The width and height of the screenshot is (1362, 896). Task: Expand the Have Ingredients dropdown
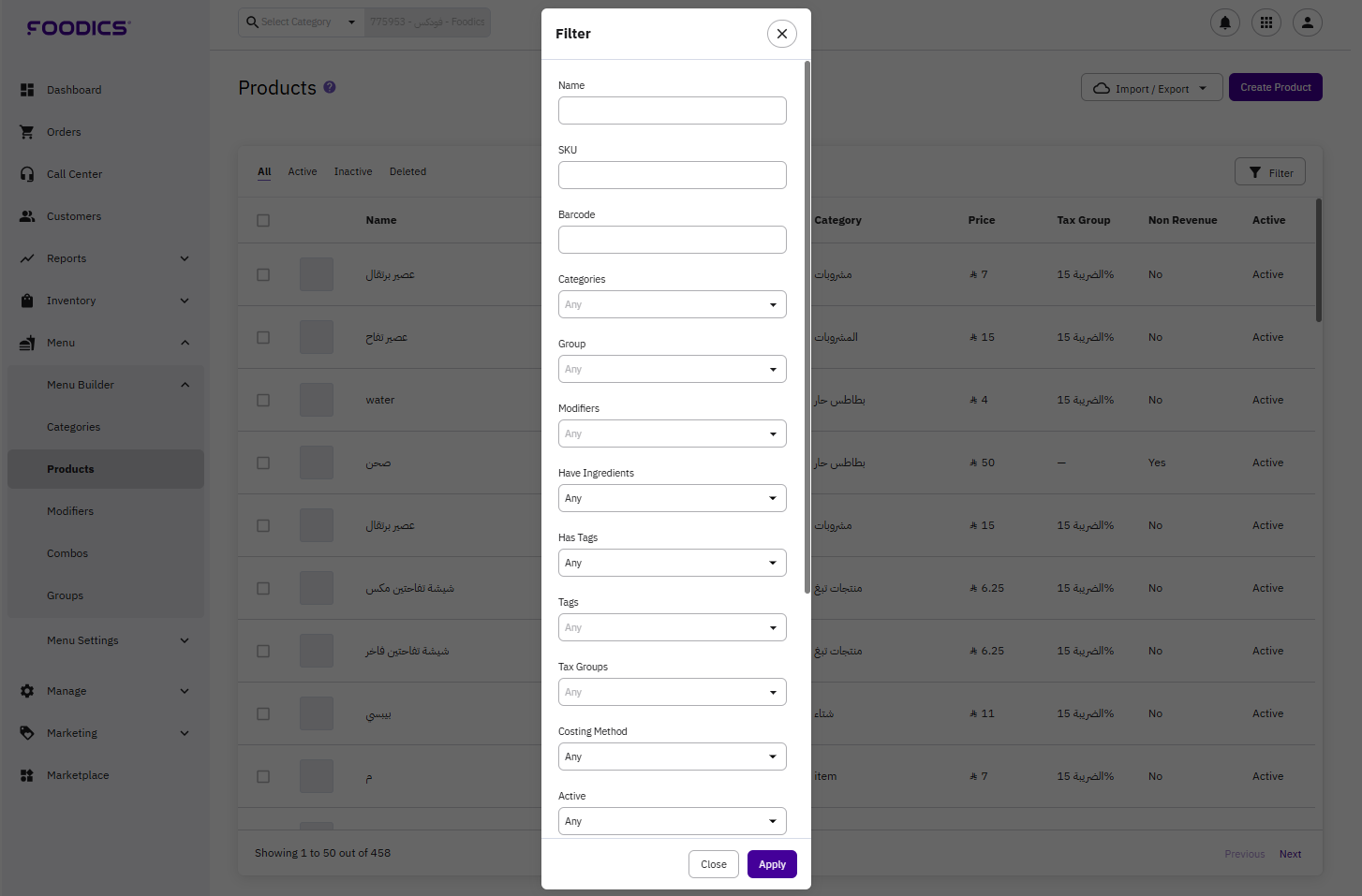(672, 498)
